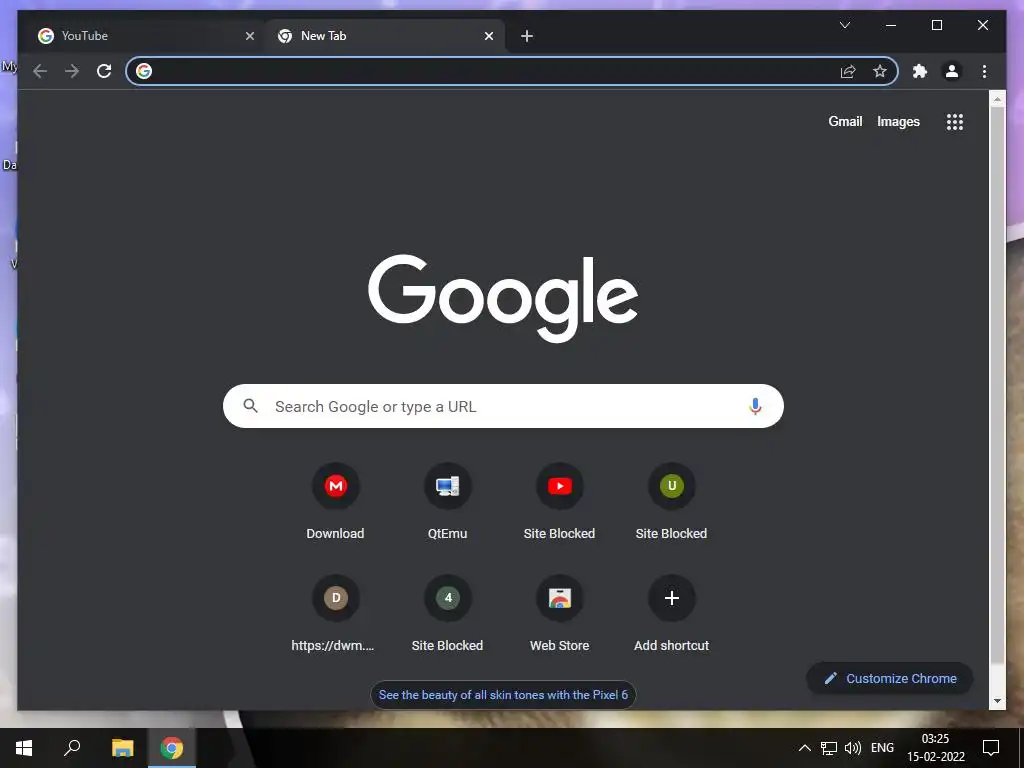Bookmark this tab with the star icon
This screenshot has width=1024, height=768.
click(x=880, y=71)
